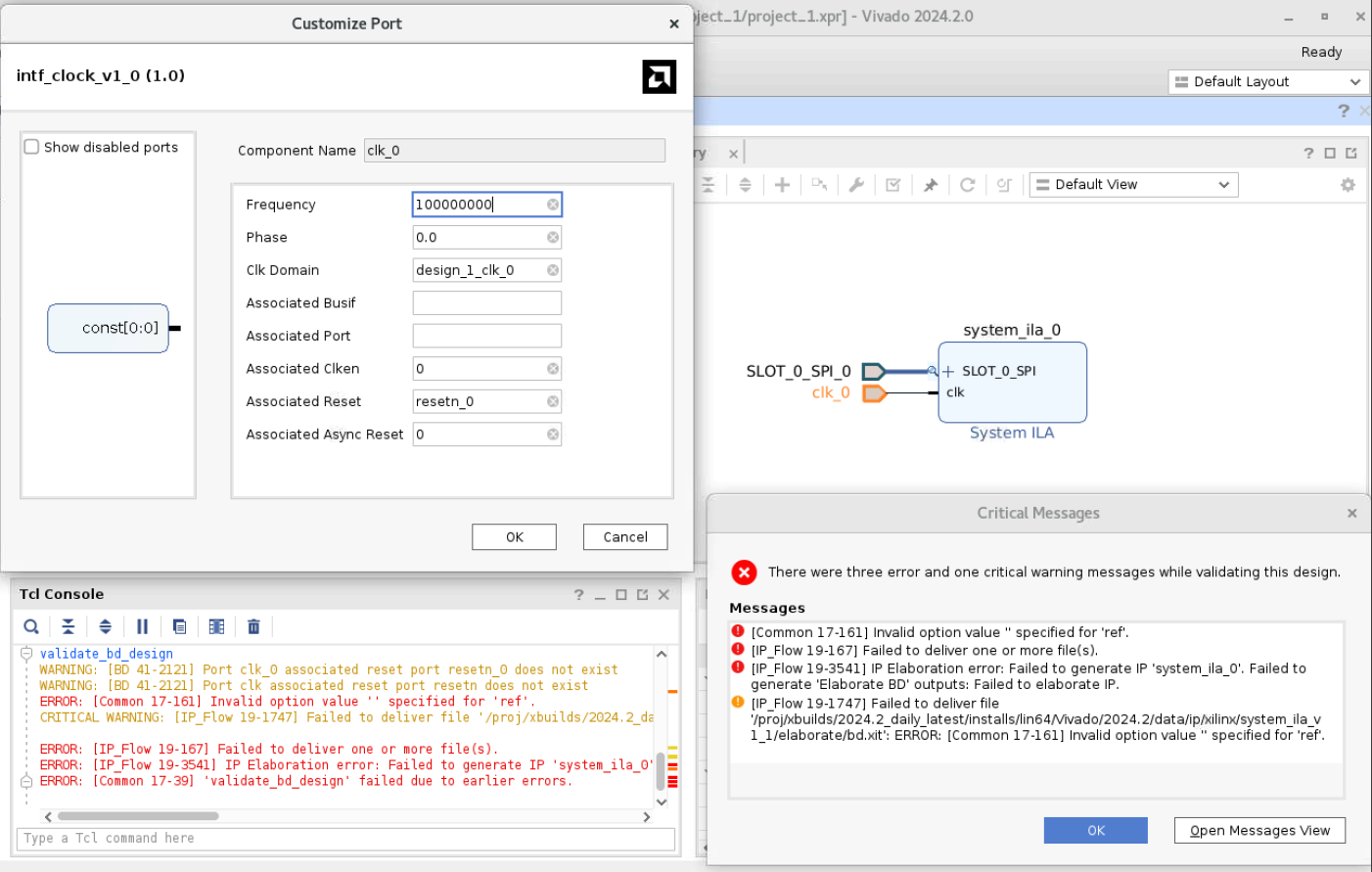Click the search icon in Tcl Console
This screenshot has height=872, width=1372.
click(x=31, y=626)
